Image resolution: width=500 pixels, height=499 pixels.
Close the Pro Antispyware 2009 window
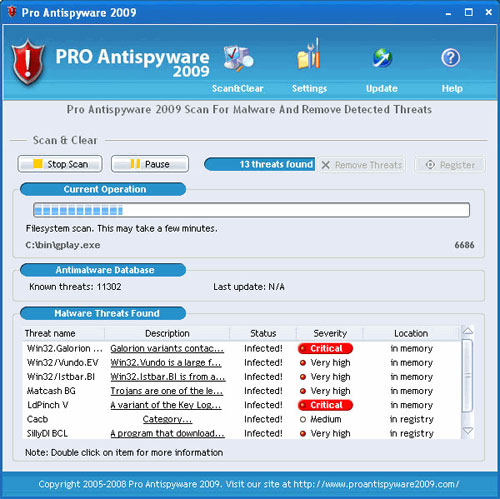coord(489,12)
